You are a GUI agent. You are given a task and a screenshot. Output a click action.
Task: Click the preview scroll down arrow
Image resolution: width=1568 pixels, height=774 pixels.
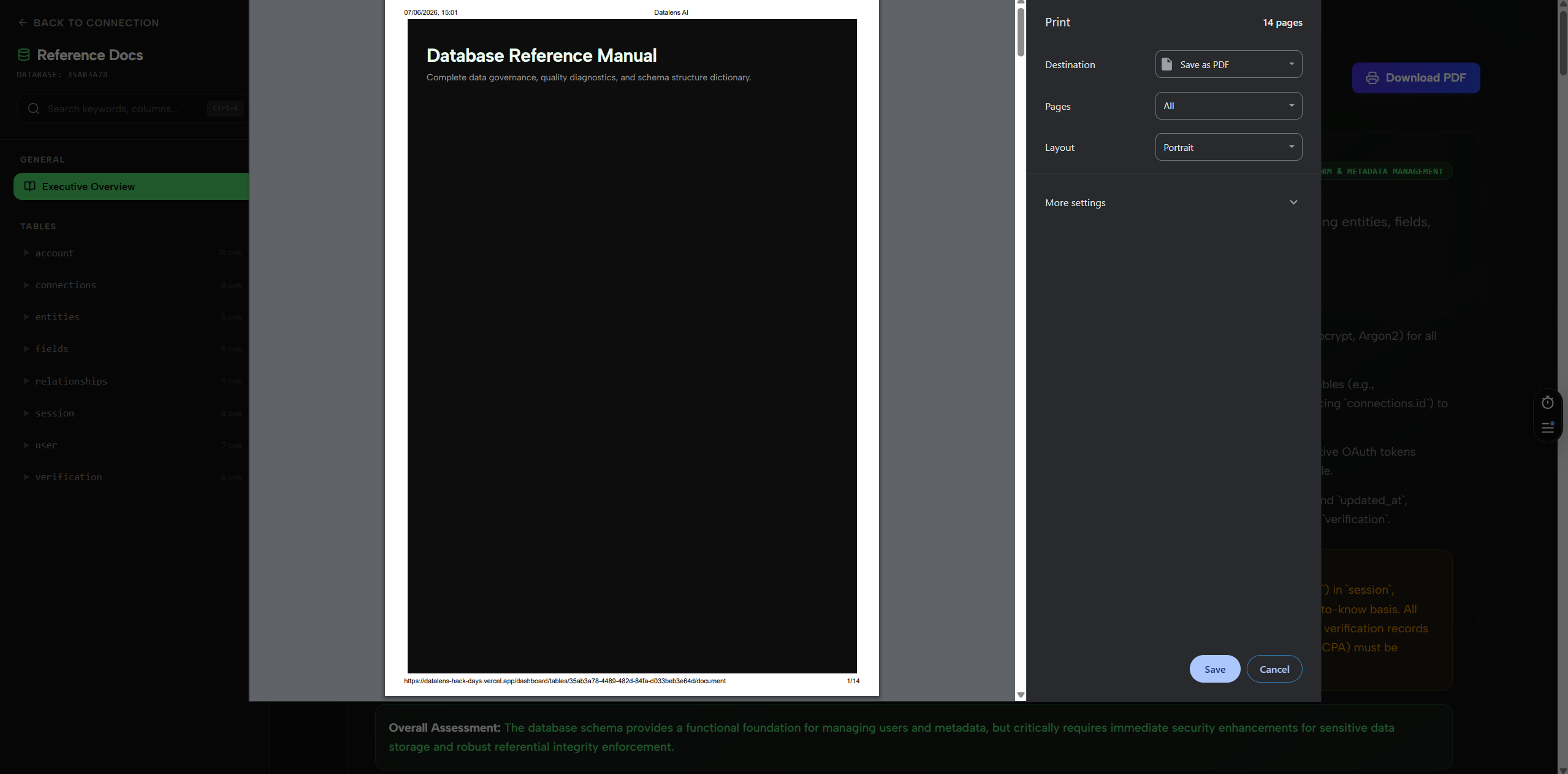click(1021, 695)
